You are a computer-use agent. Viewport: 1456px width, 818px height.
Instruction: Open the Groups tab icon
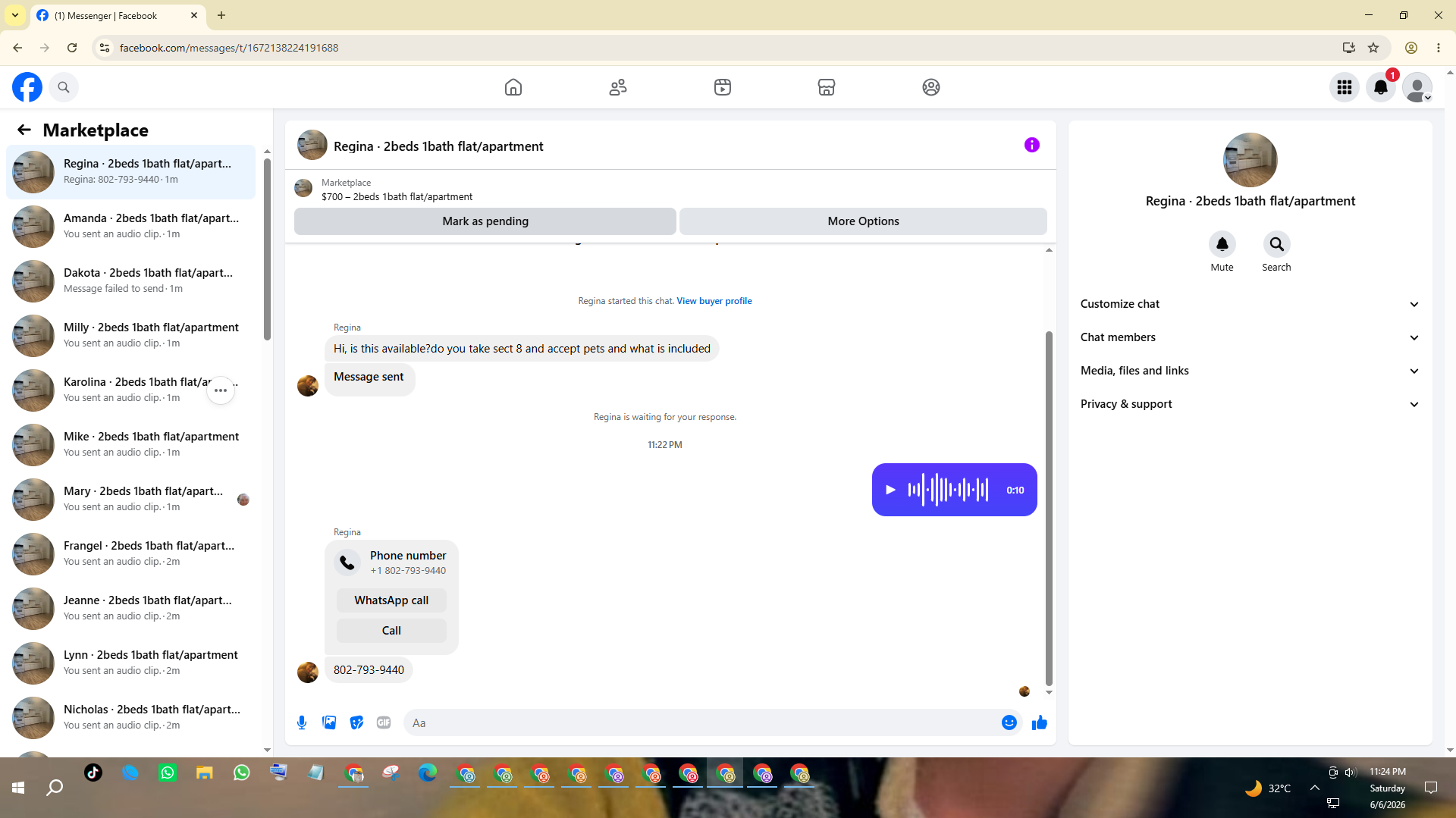pos(931,87)
